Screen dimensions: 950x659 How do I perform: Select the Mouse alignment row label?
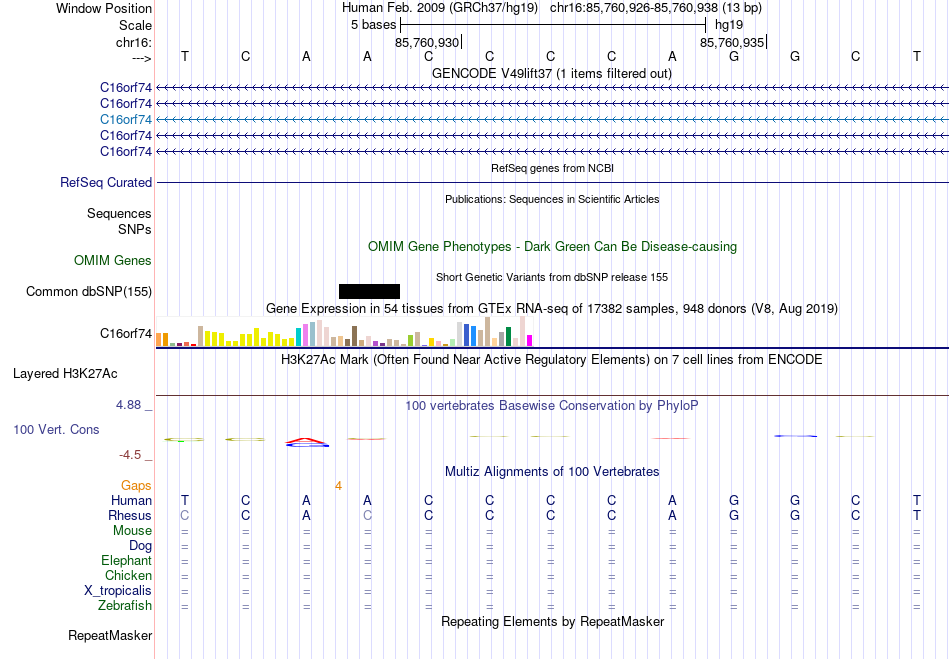(132, 531)
